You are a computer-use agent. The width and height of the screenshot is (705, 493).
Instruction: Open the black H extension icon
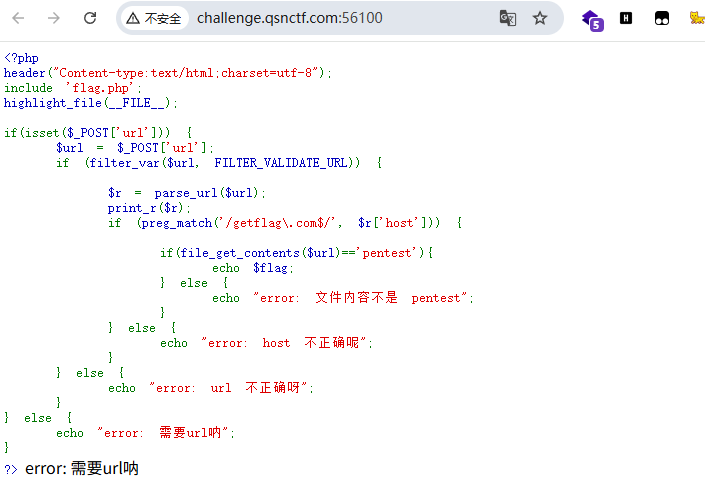[626, 18]
